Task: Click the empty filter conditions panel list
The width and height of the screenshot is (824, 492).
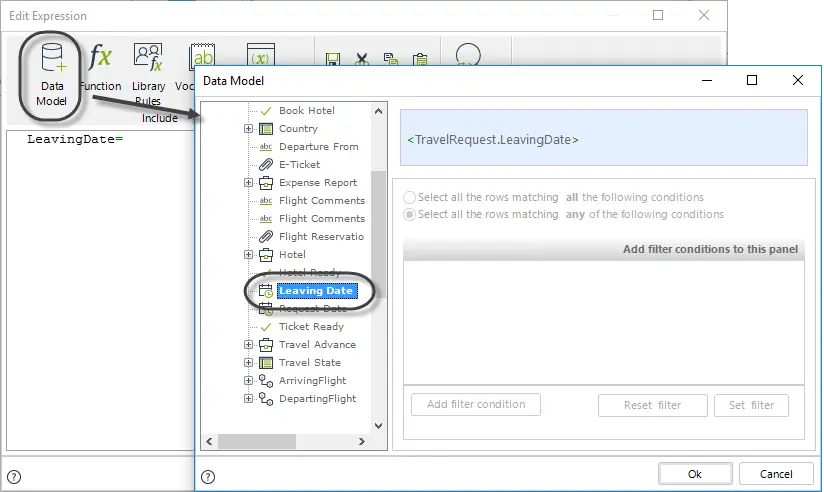Action: [604, 322]
